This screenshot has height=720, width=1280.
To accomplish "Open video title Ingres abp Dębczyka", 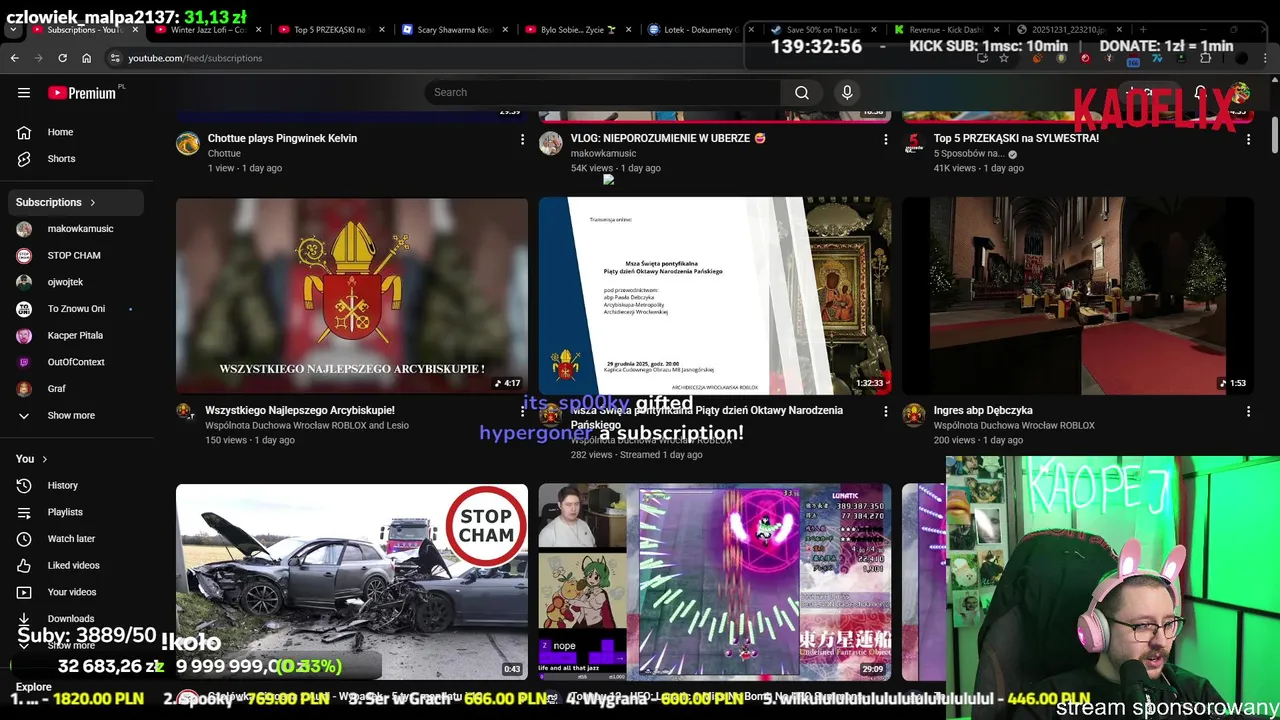I will point(983,410).
